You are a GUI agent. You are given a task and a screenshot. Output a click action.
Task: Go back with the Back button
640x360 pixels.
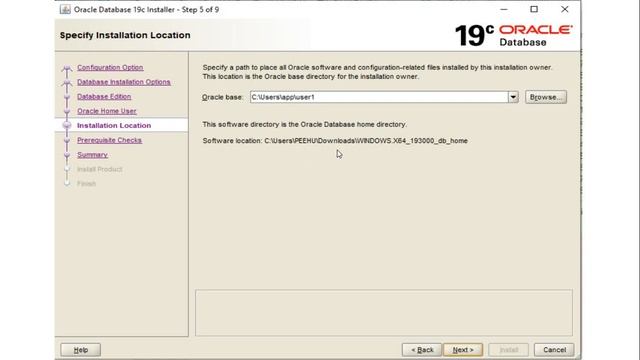(422, 350)
